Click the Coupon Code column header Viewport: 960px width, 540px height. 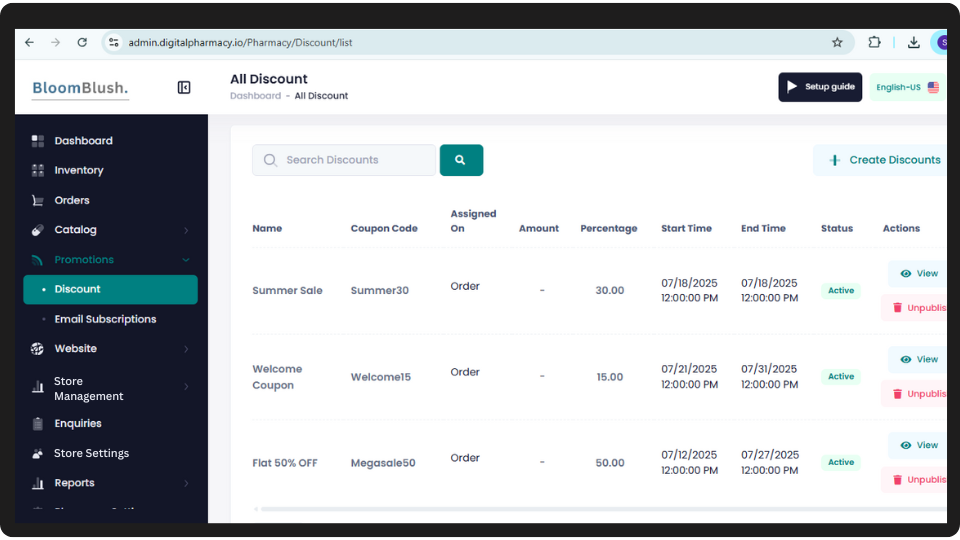tap(384, 228)
